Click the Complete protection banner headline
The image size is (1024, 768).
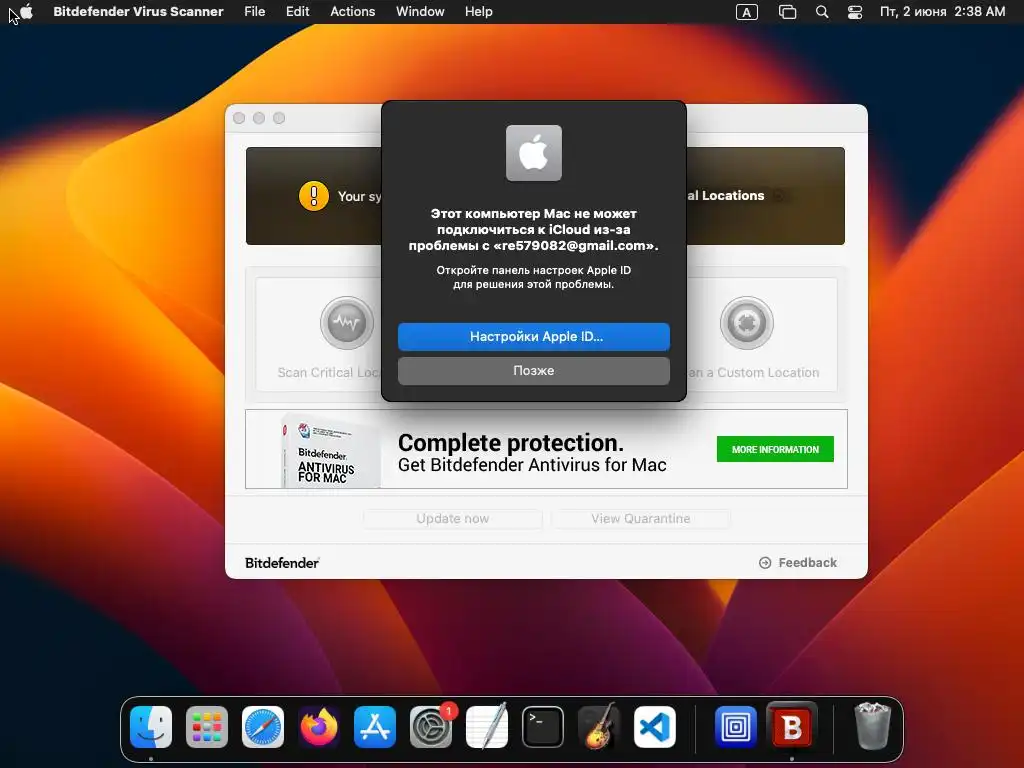tap(511, 443)
